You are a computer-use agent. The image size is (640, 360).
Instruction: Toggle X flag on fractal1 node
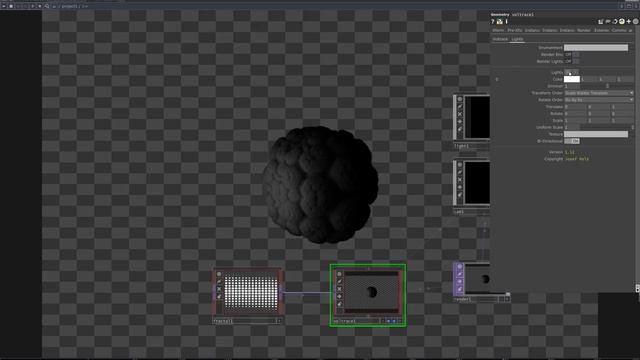[x=219, y=289]
